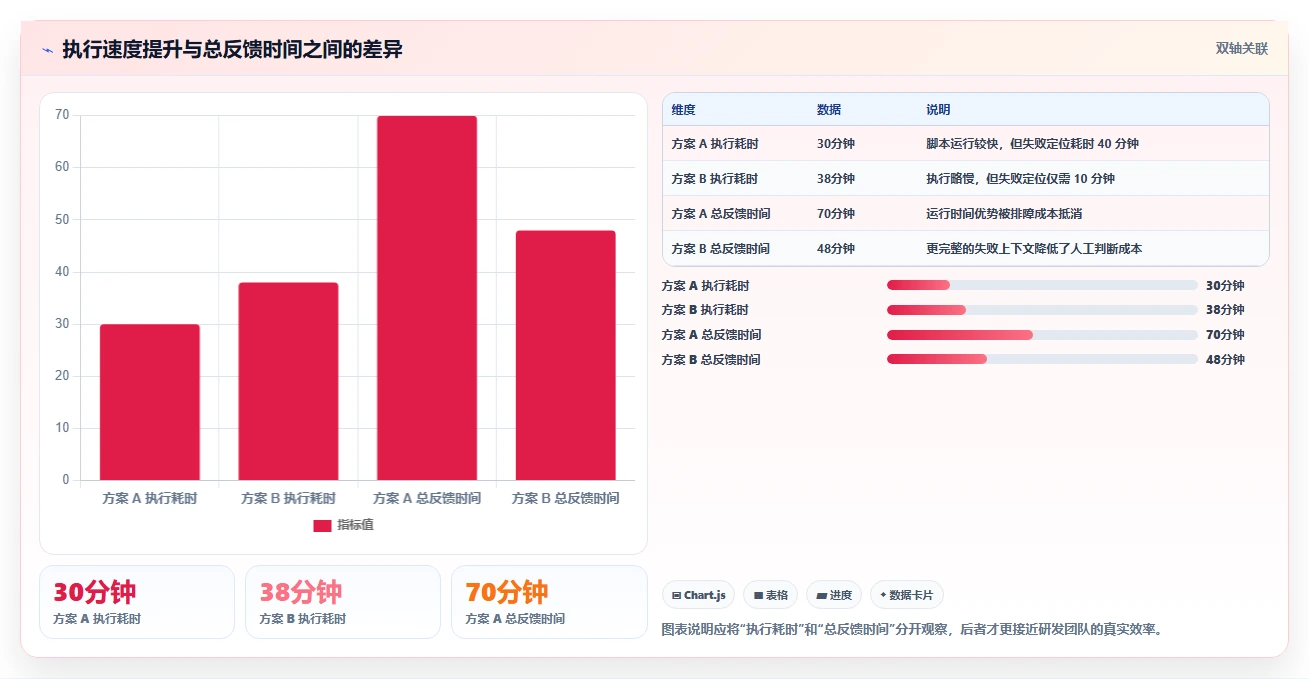This screenshot has width=1309, height=679.
Task: Click the 数据卡片 tag
Action: point(906,595)
